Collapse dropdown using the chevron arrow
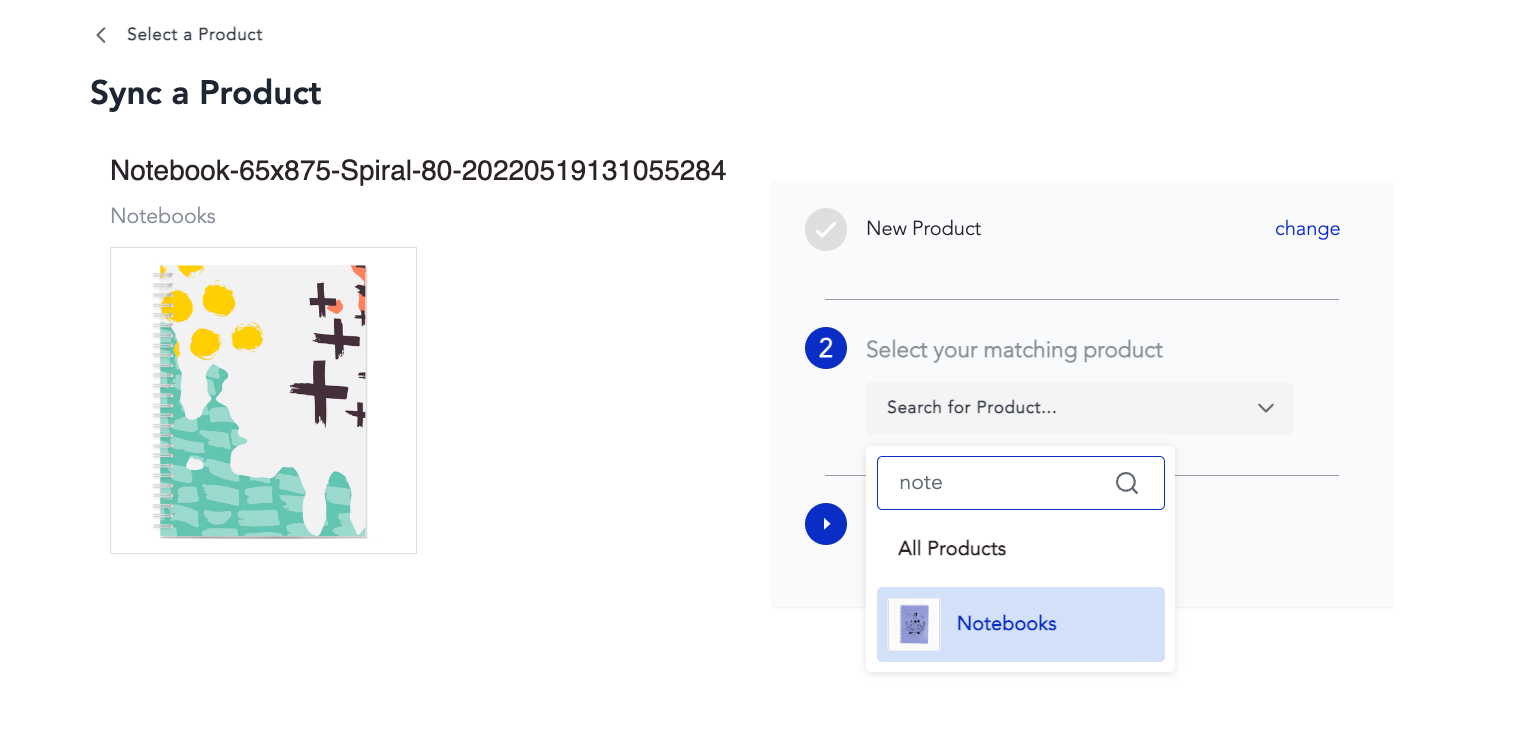The width and height of the screenshot is (1530, 756). point(1266,408)
